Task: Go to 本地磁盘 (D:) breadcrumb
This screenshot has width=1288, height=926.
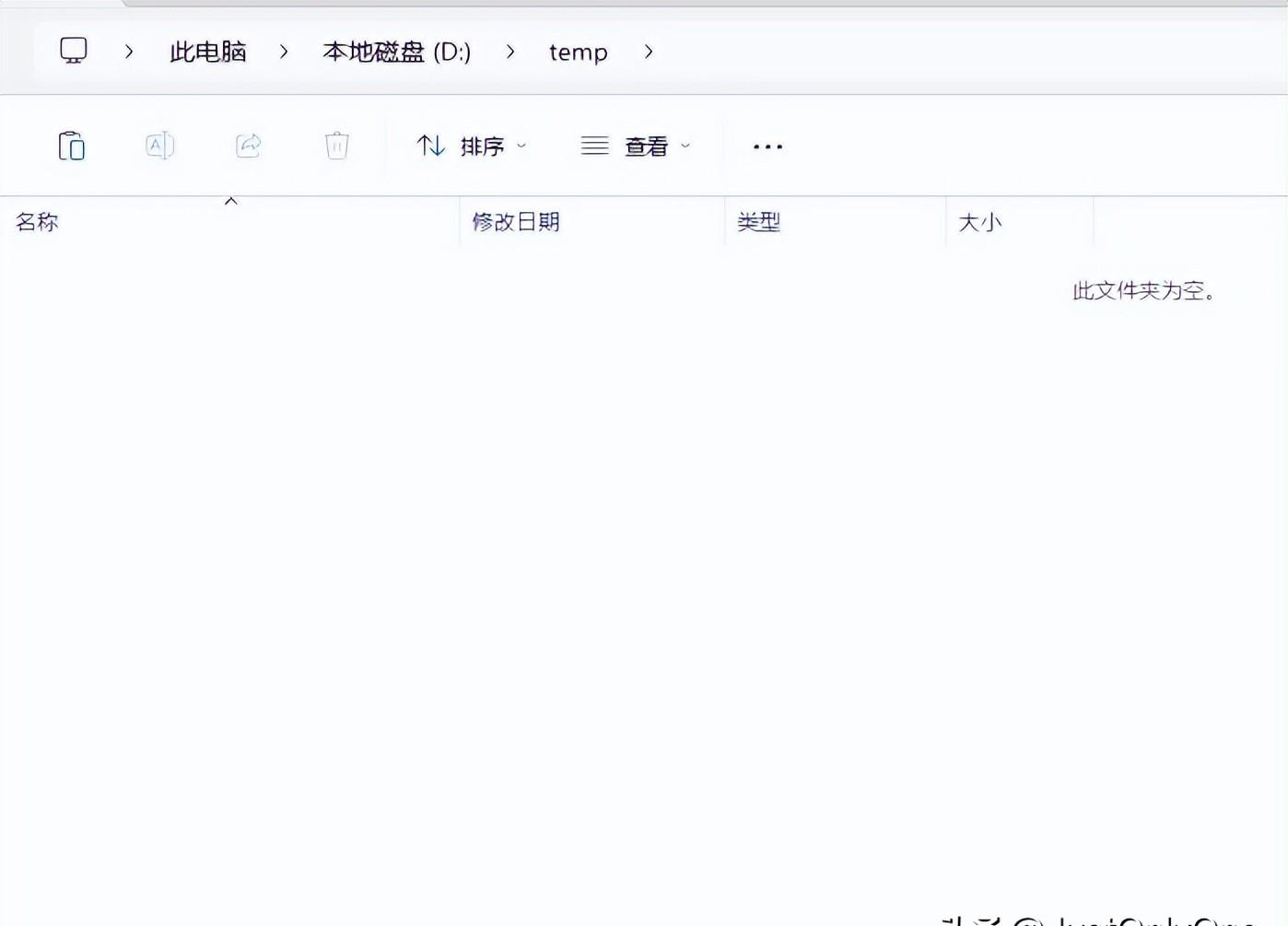Action: 397,52
